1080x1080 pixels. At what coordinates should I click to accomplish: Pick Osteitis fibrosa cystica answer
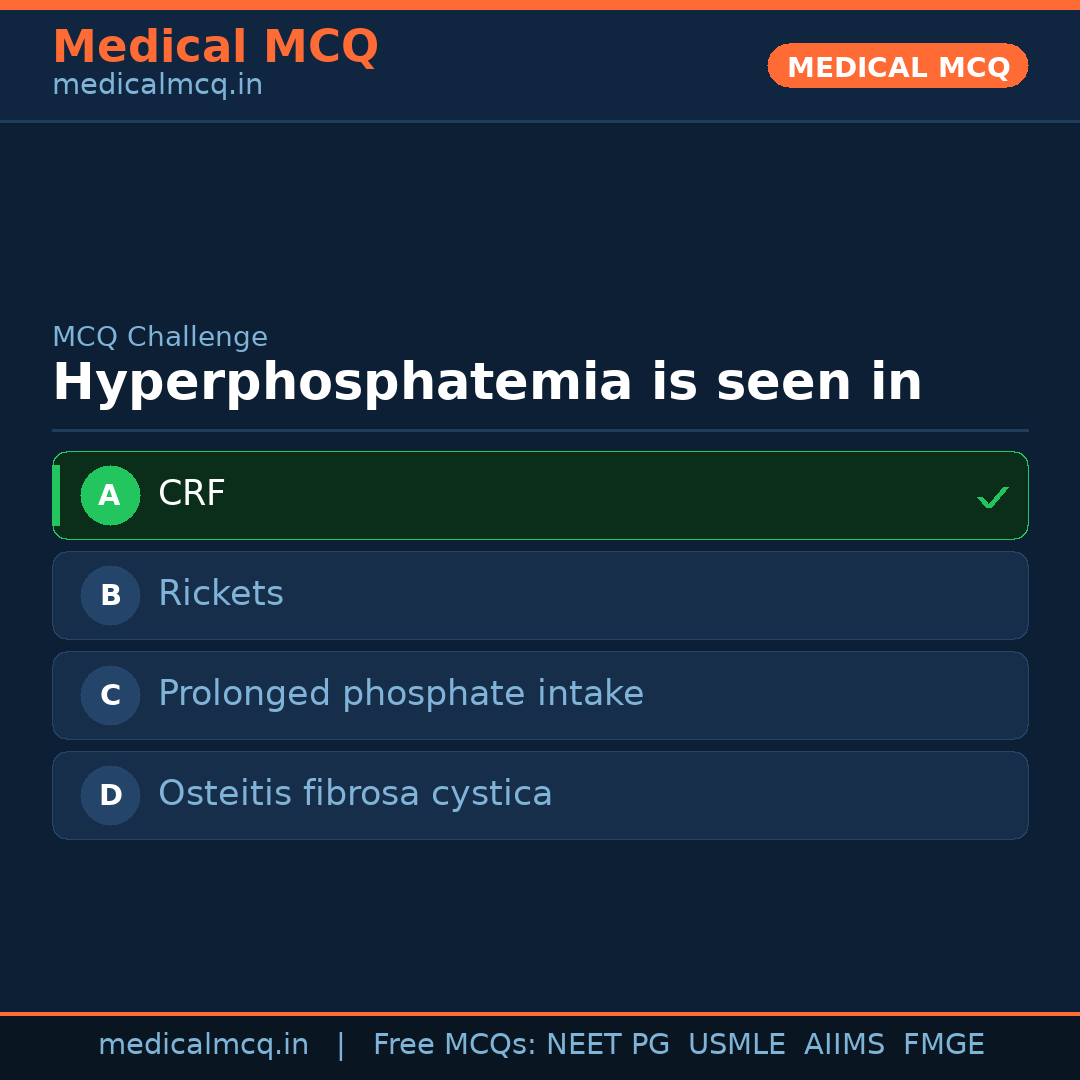pyautogui.click(x=355, y=794)
